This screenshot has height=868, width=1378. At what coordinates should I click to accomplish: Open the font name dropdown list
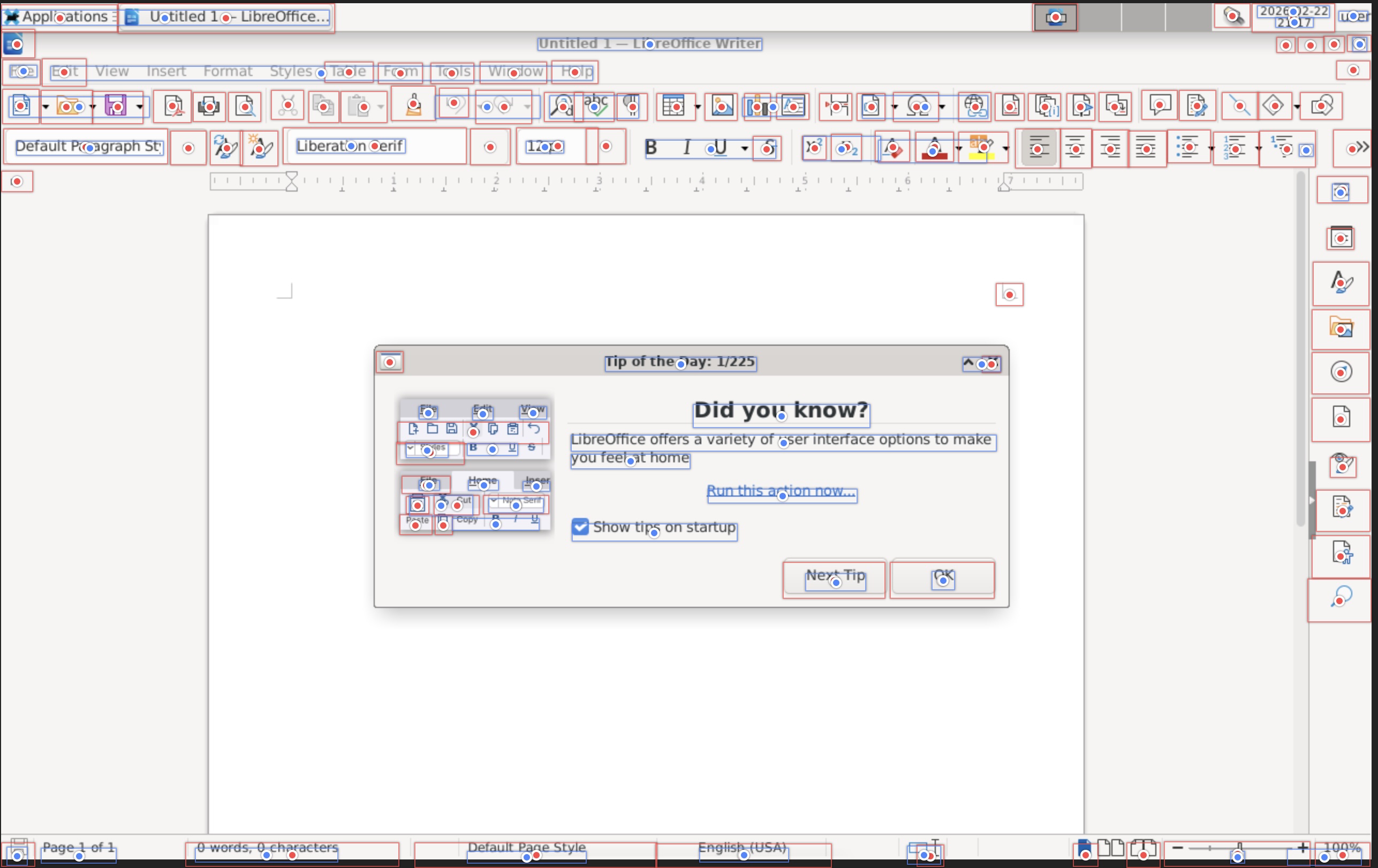tap(490, 148)
